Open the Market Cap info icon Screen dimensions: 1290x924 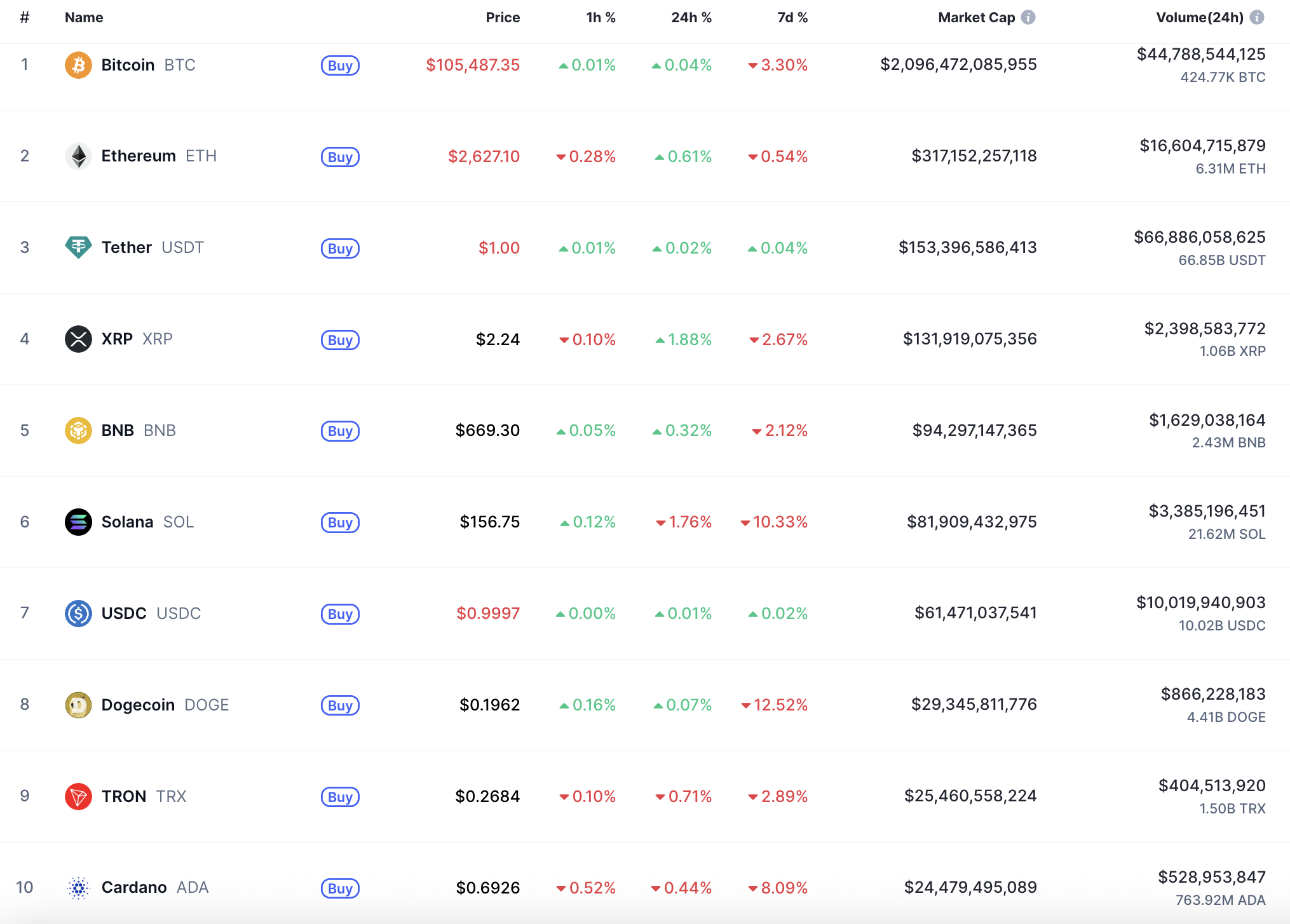point(1028,18)
